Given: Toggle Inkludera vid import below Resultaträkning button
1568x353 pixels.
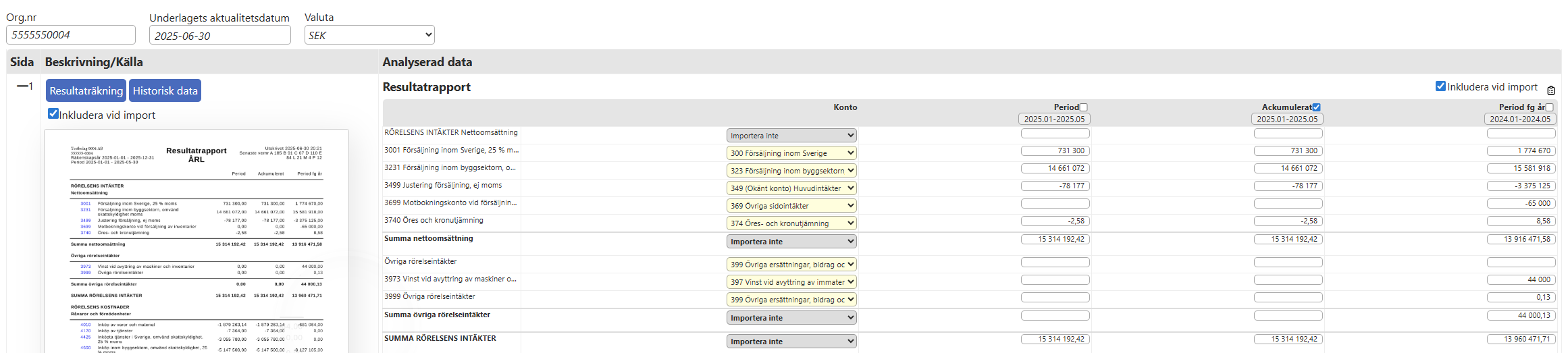Looking at the screenshot, I should pos(53,114).
